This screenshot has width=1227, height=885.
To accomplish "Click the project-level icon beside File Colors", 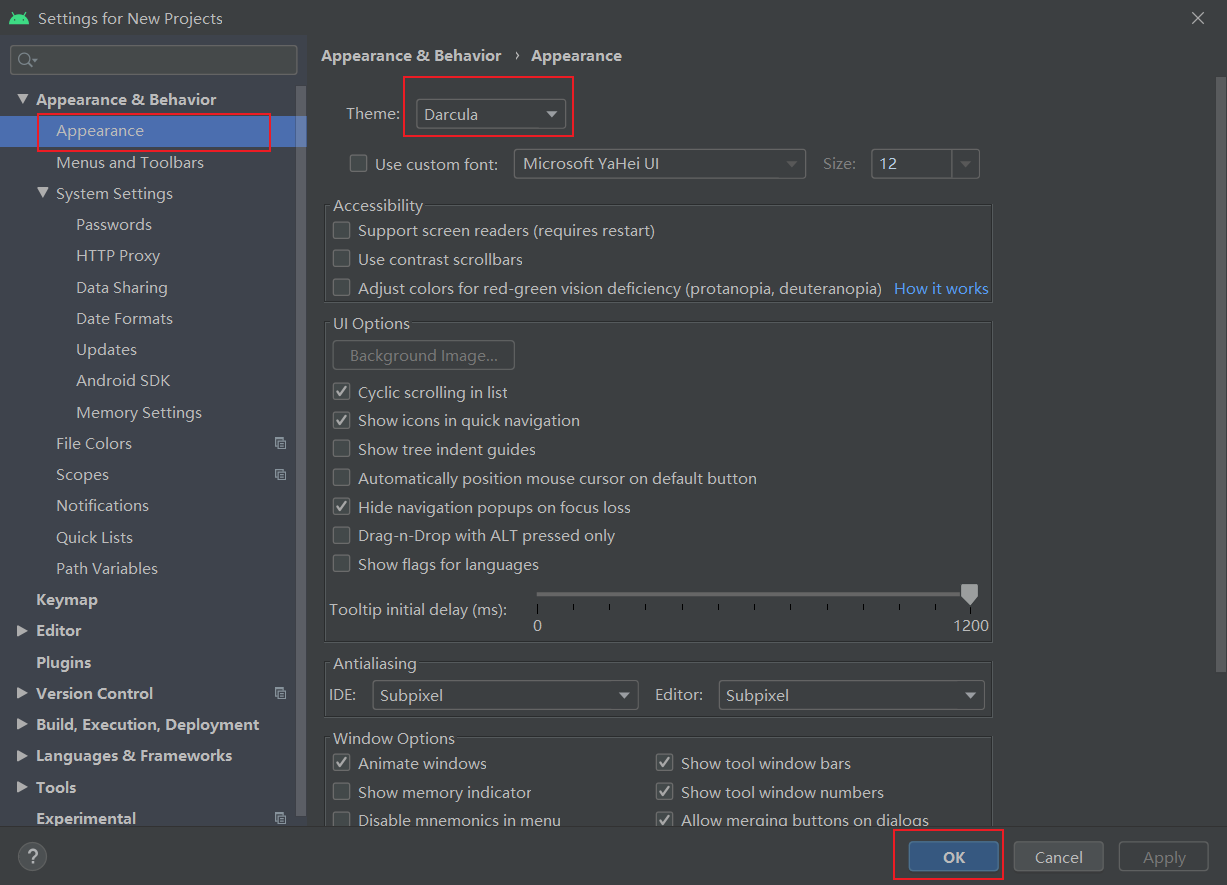I will point(280,443).
